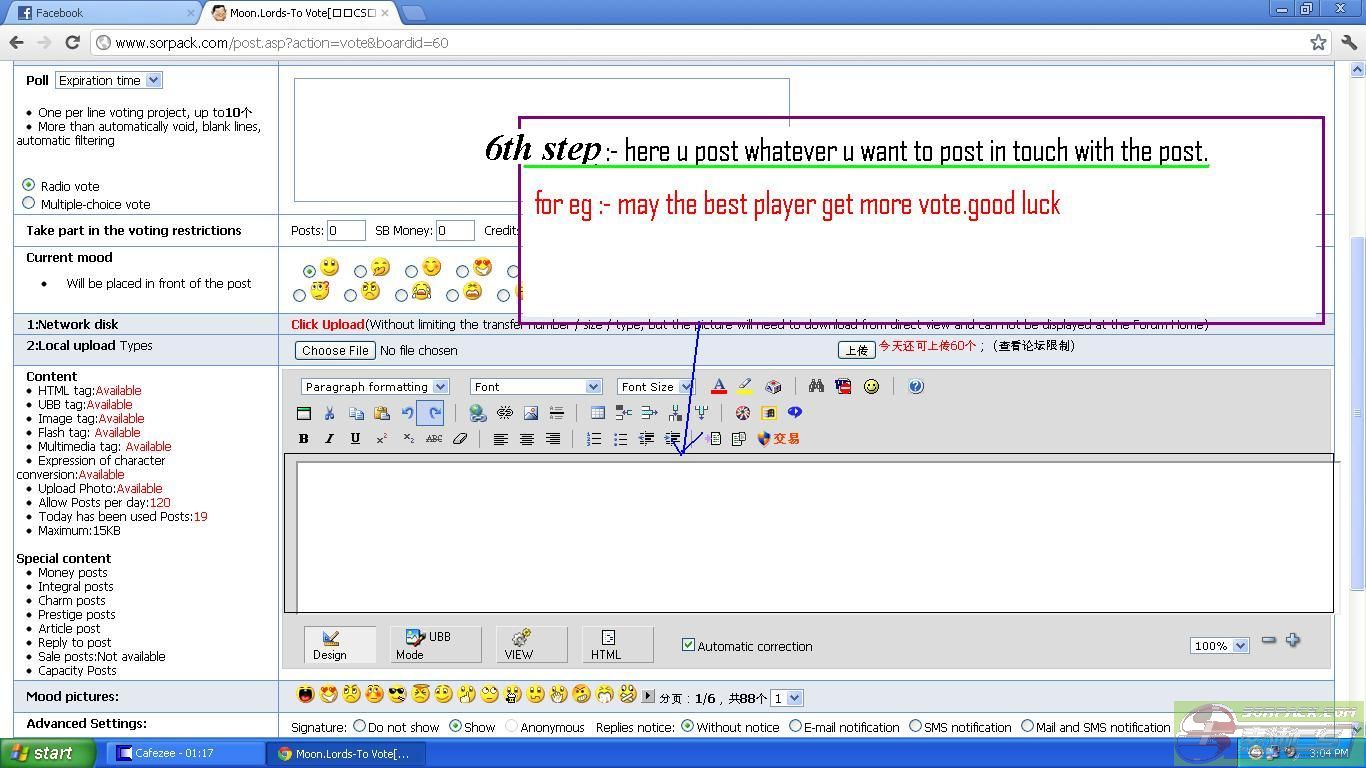
Task: Undo the last editor action
Action: (408, 413)
